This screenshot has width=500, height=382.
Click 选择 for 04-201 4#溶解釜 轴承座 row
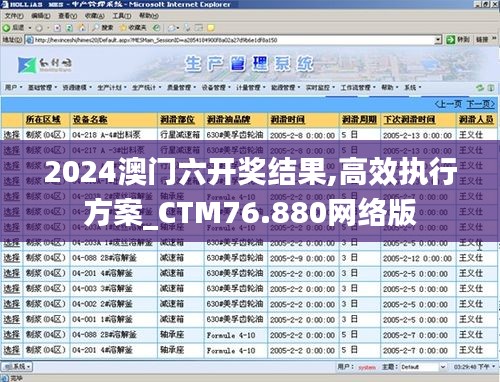tap(12, 350)
